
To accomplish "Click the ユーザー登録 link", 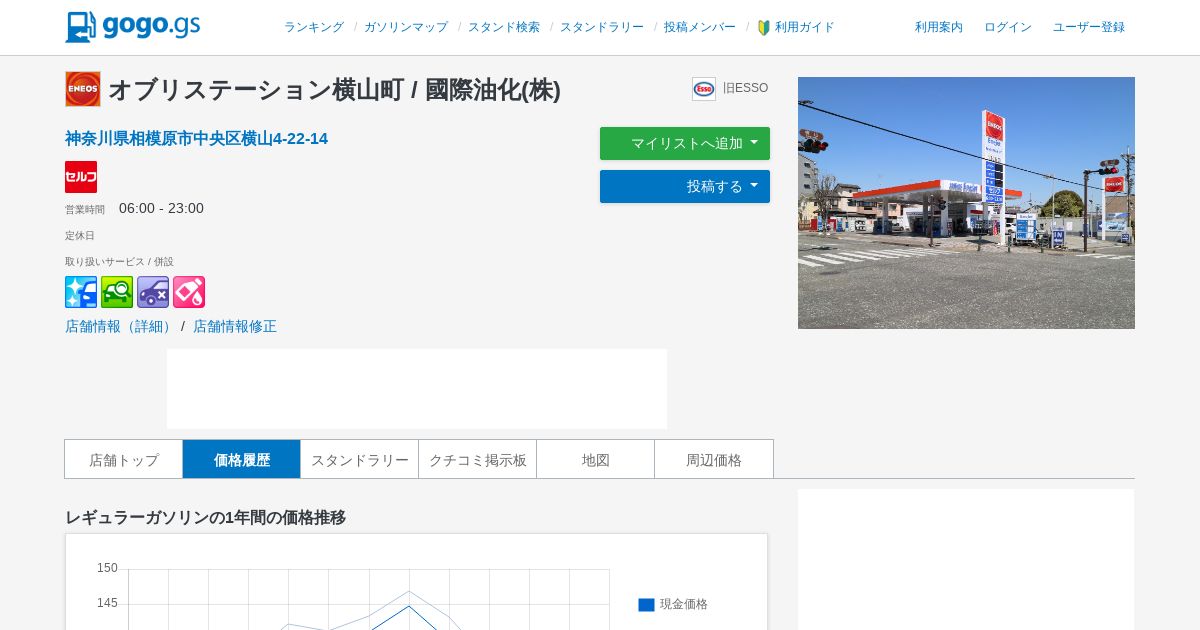I will pyautogui.click(x=1089, y=27).
